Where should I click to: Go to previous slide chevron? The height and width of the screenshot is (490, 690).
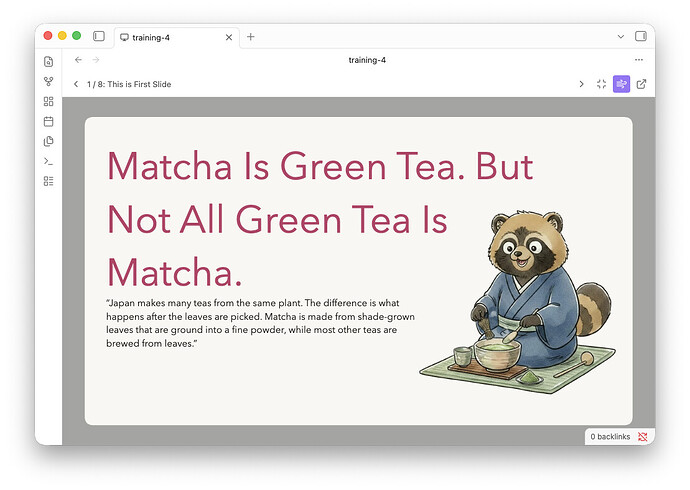[76, 84]
